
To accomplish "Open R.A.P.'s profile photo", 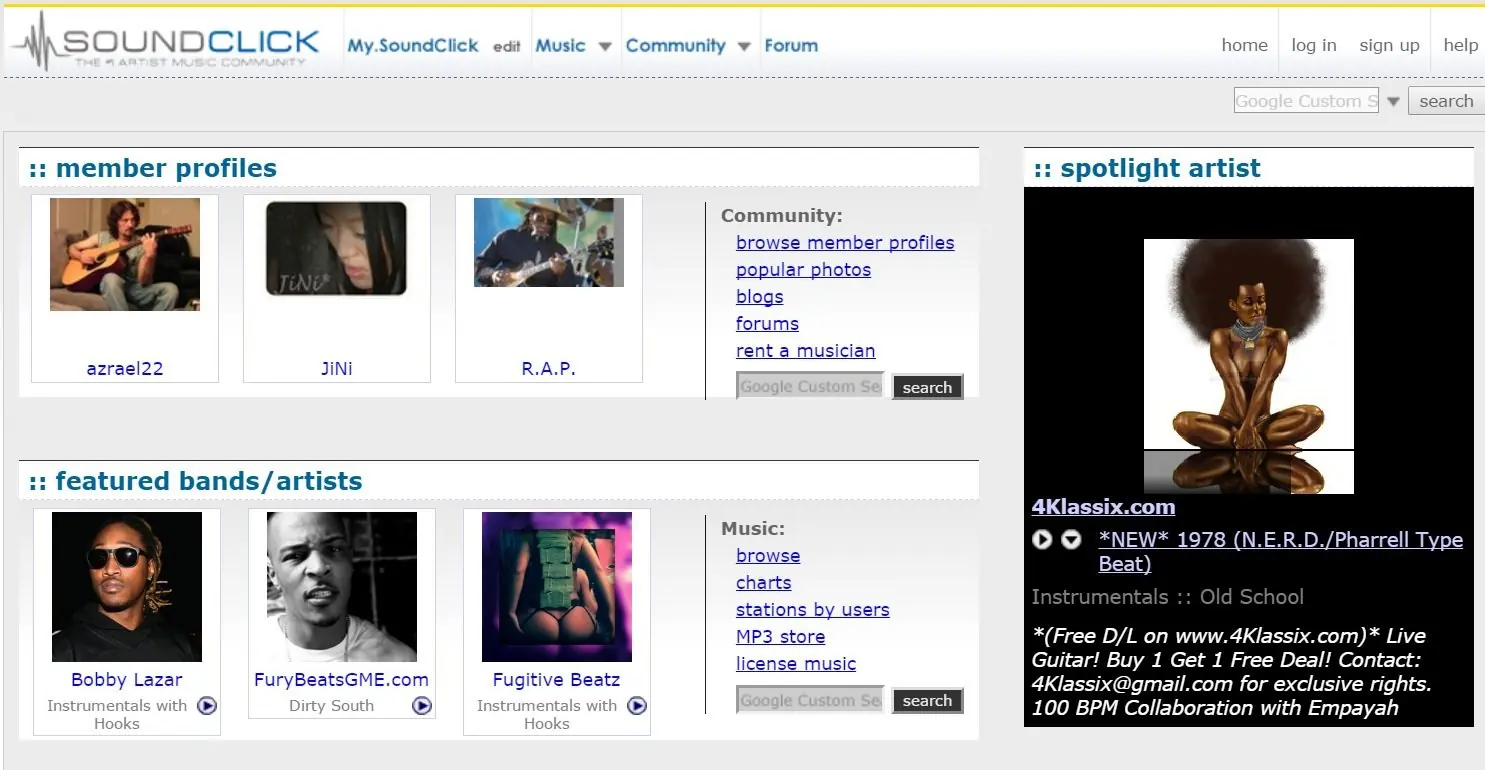I will pos(549,242).
